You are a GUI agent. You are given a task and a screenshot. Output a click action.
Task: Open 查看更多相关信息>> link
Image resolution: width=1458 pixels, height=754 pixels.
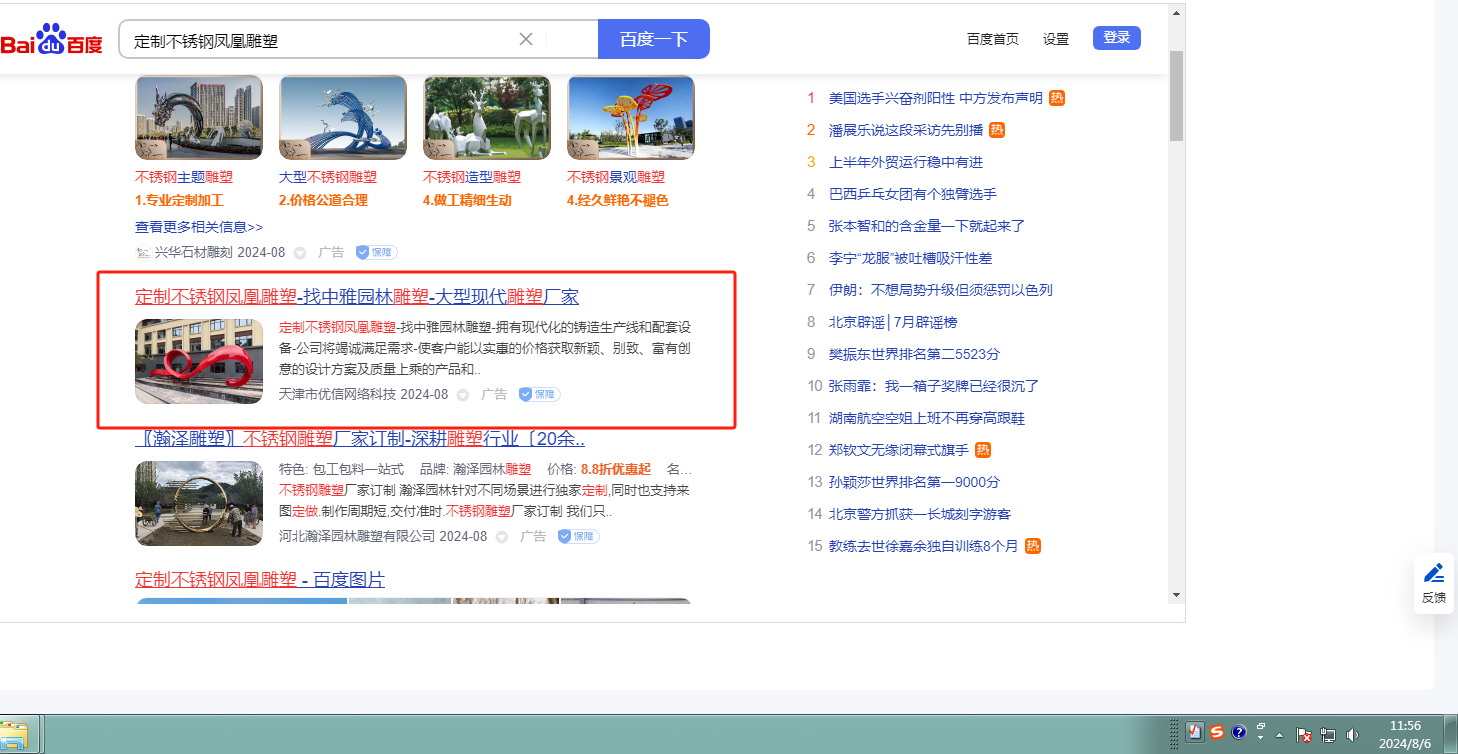pos(199,227)
